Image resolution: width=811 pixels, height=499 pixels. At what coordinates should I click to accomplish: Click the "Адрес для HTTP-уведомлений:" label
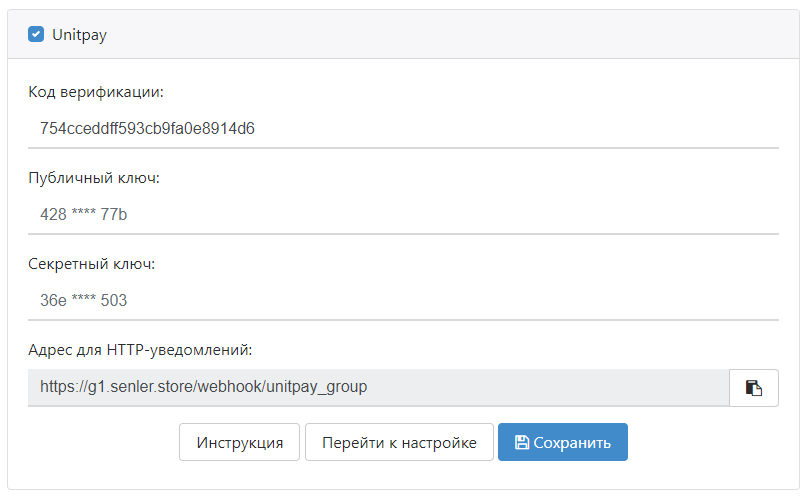[x=141, y=350]
